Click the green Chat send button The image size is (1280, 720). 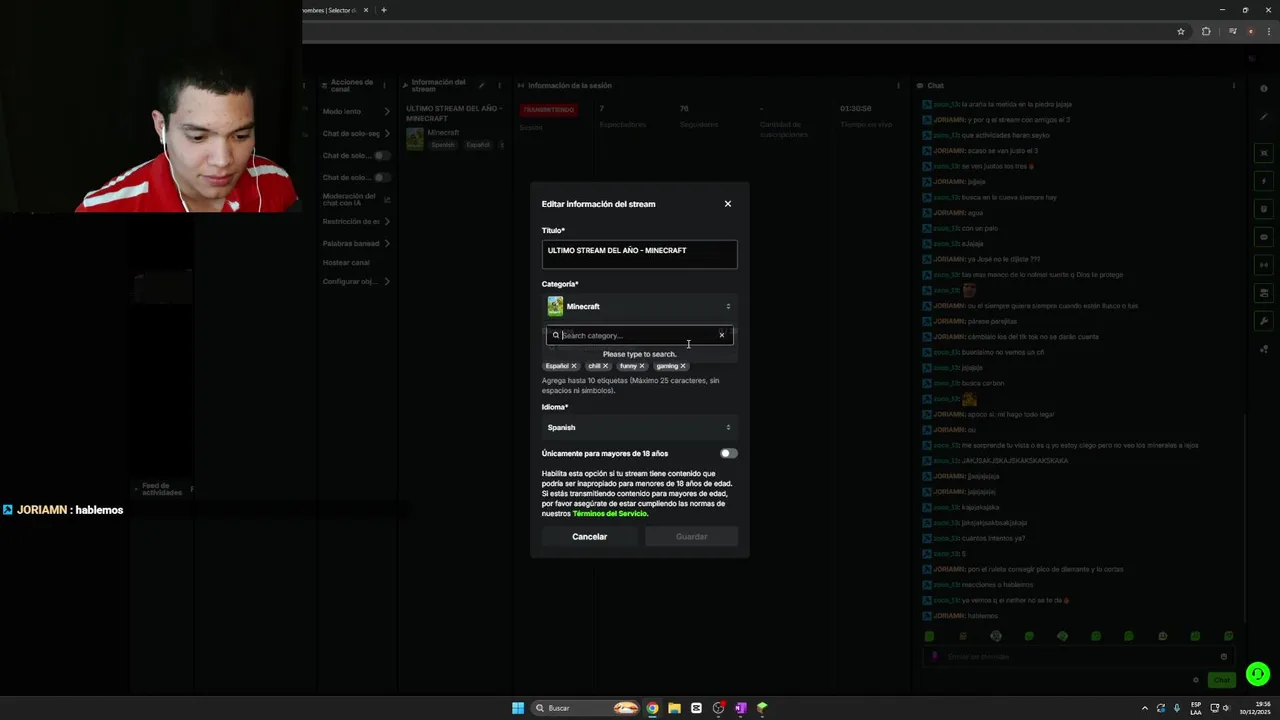(1222, 680)
